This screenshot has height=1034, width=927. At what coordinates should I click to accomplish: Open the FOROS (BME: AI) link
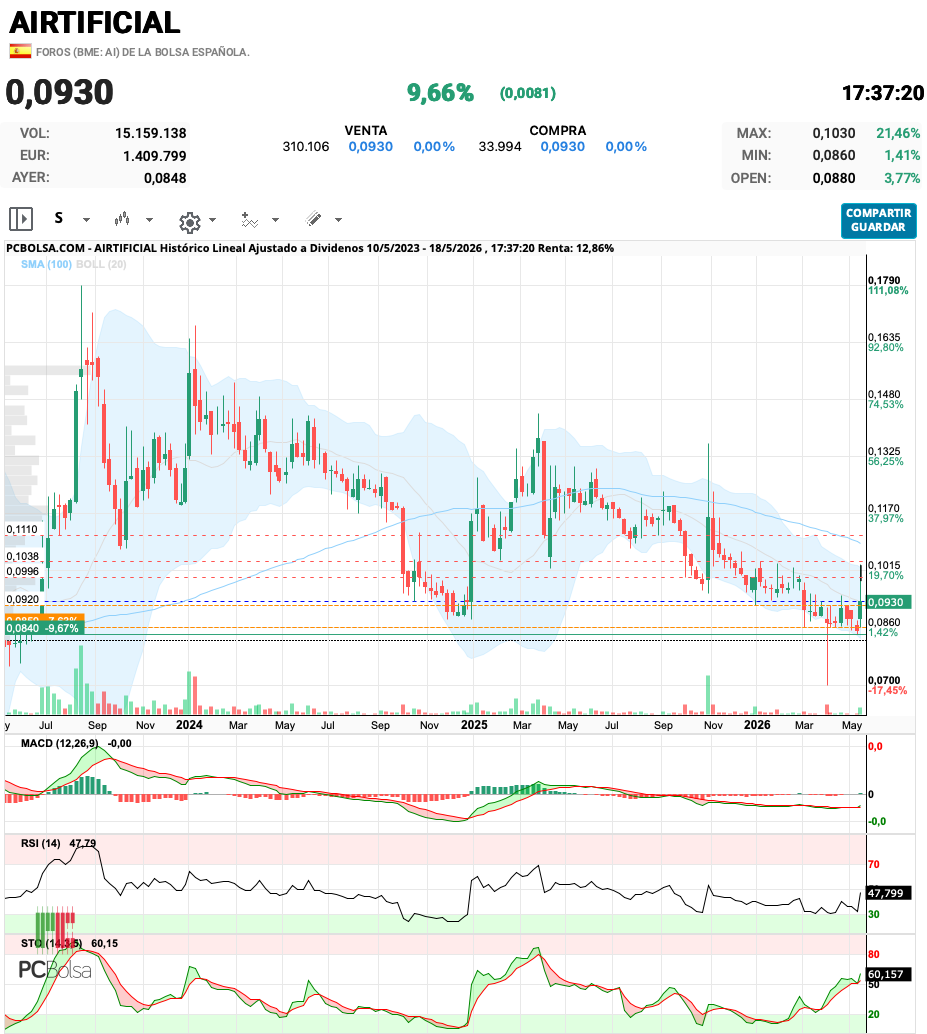point(142,52)
